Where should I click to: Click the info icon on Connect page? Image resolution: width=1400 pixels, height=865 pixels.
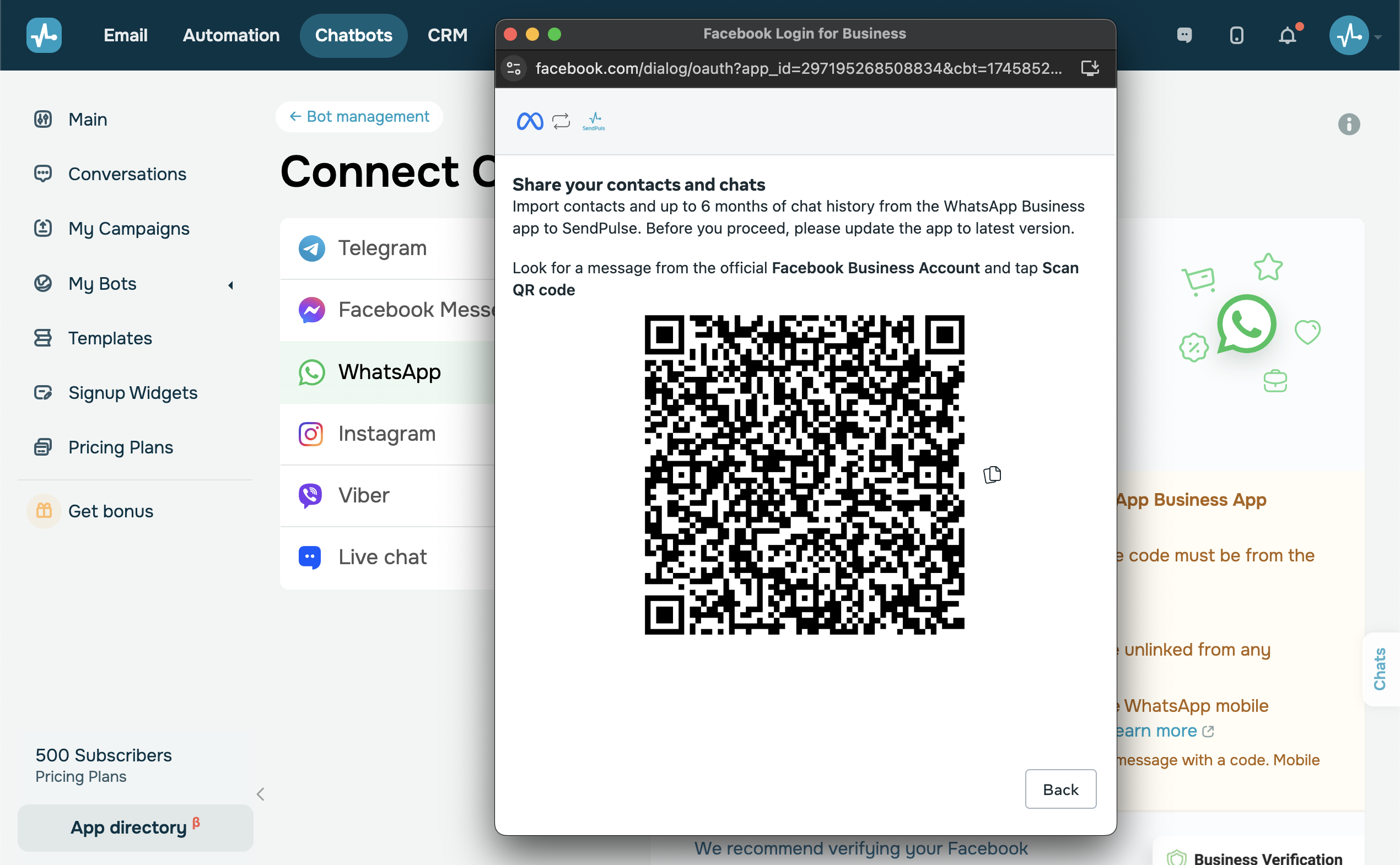click(1349, 124)
